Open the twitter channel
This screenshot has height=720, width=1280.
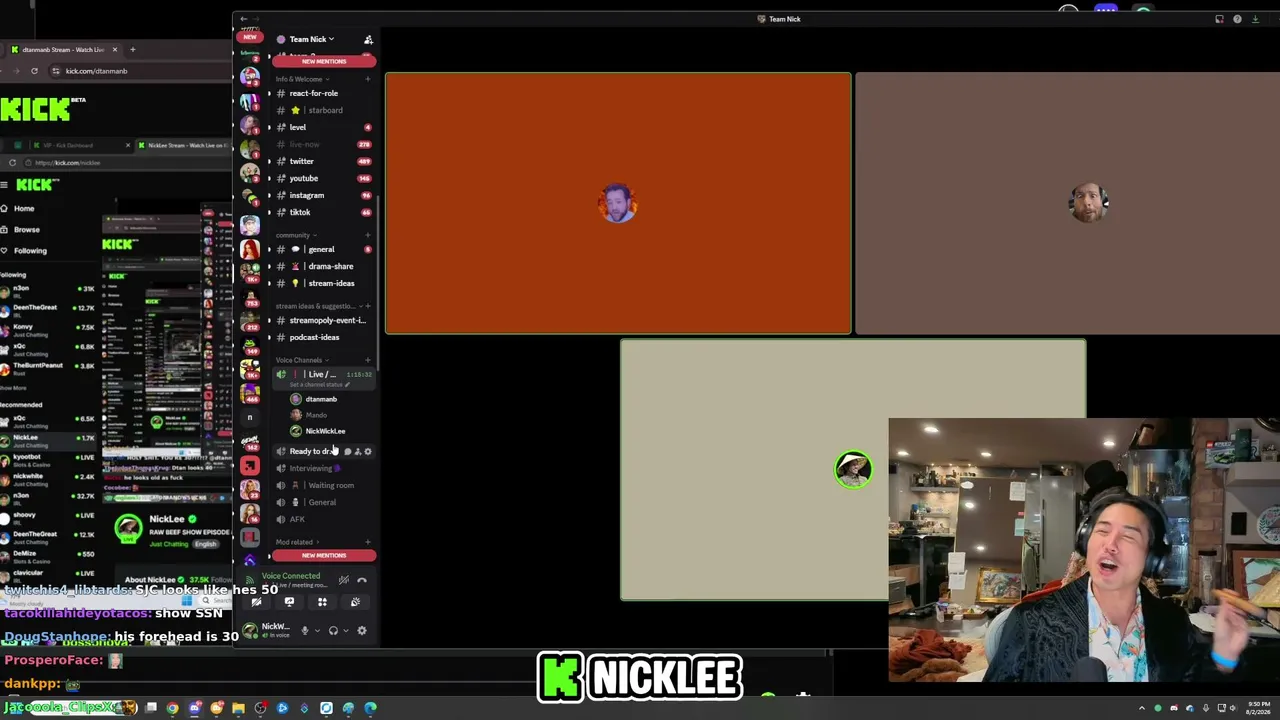click(322, 161)
